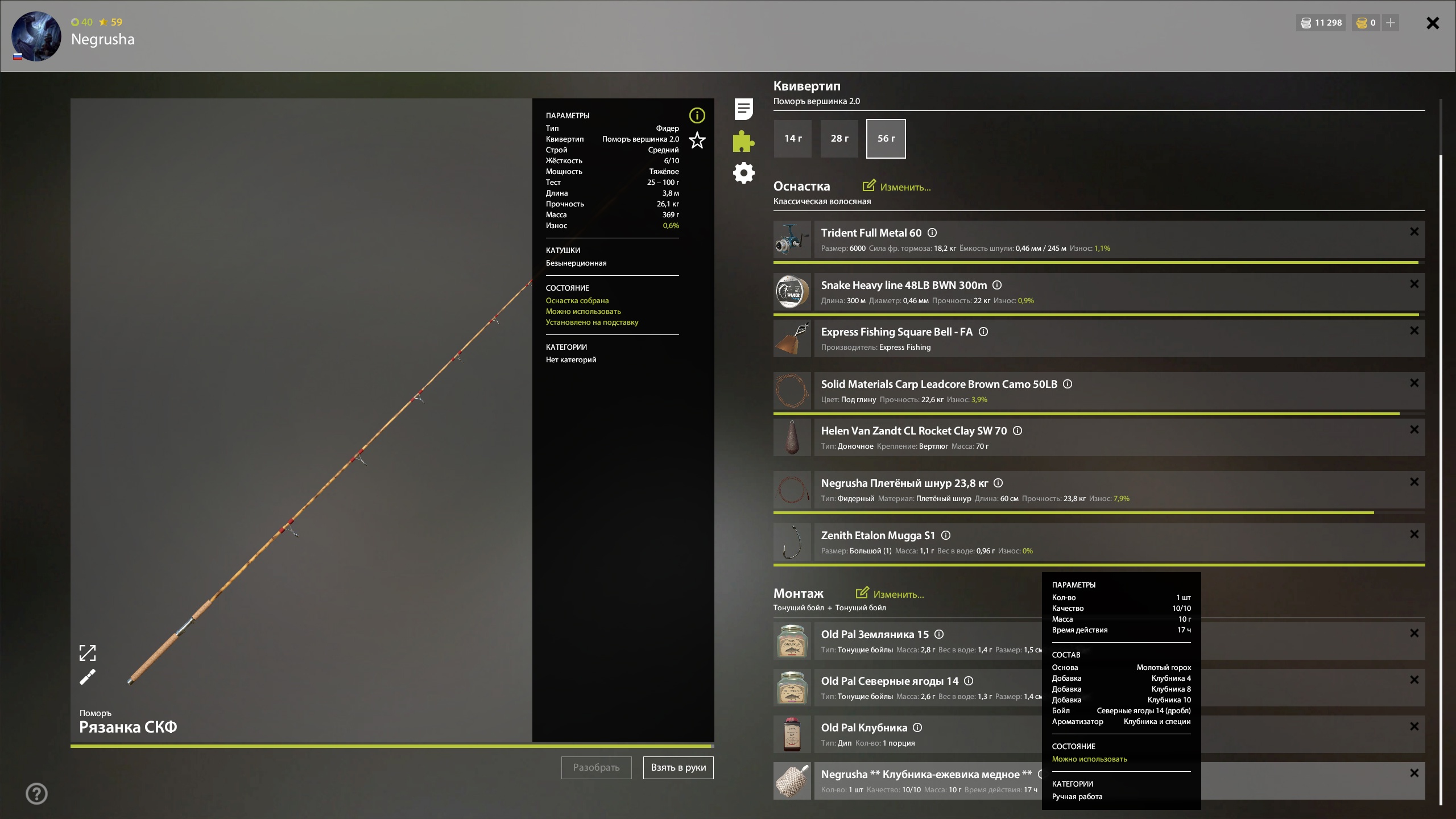
Task: Show info for Trident Full Metal 60
Action: [x=932, y=233]
